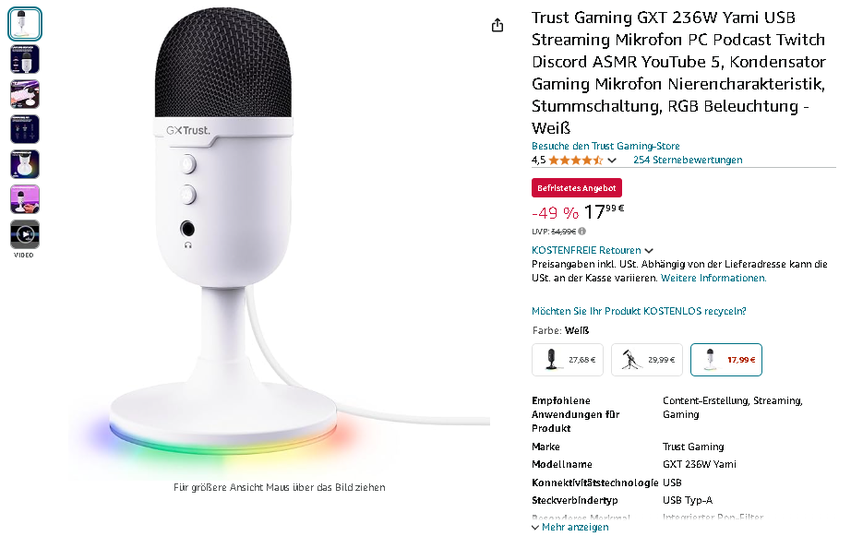Expand KOSTENFREIE Retouren details
The width and height of the screenshot is (850, 536).
pyautogui.click(x=593, y=250)
